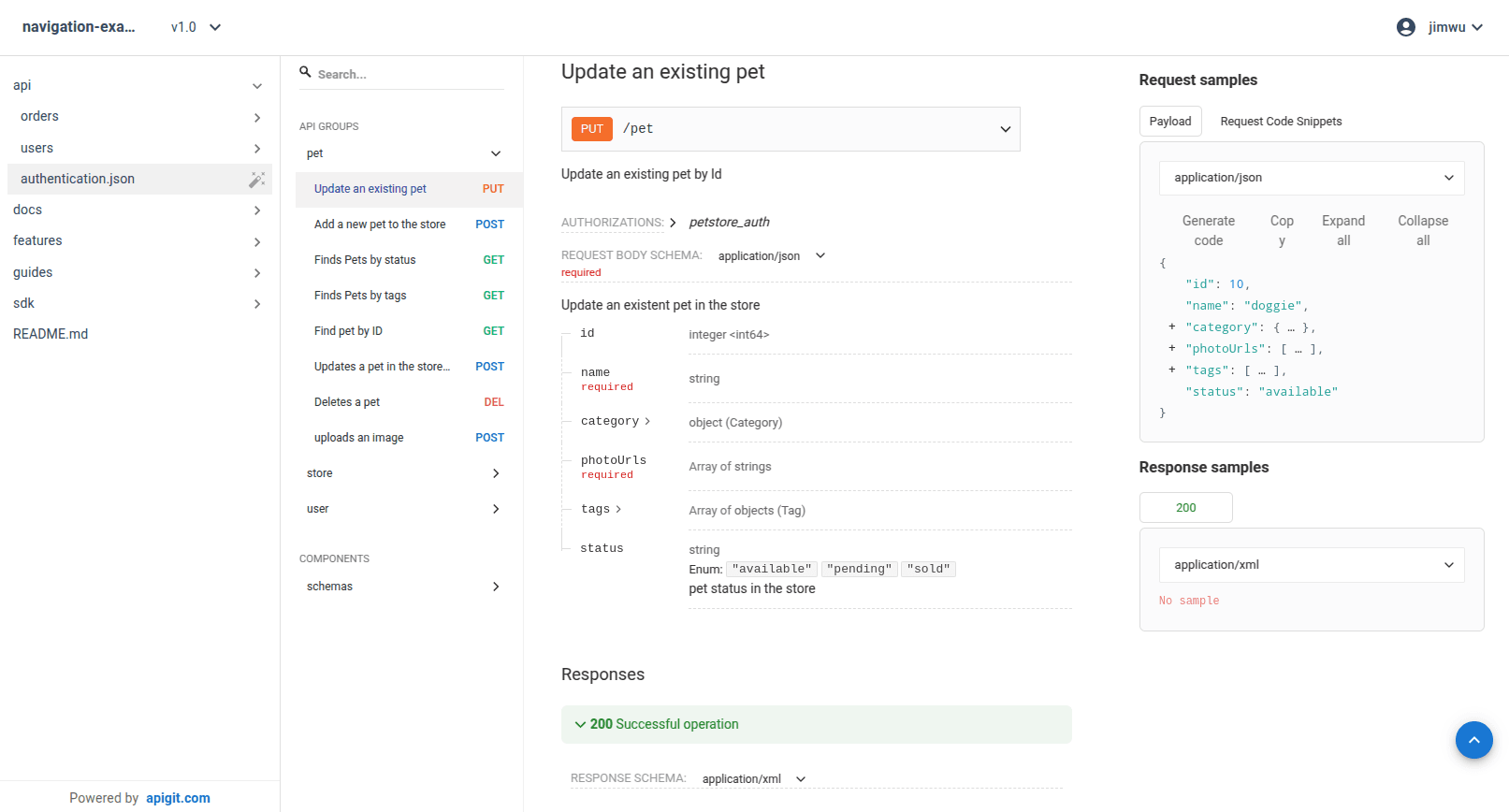This screenshot has width=1509, height=812.
Task: Collapse the 200 Successful operation response
Action: (x=817, y=724)
